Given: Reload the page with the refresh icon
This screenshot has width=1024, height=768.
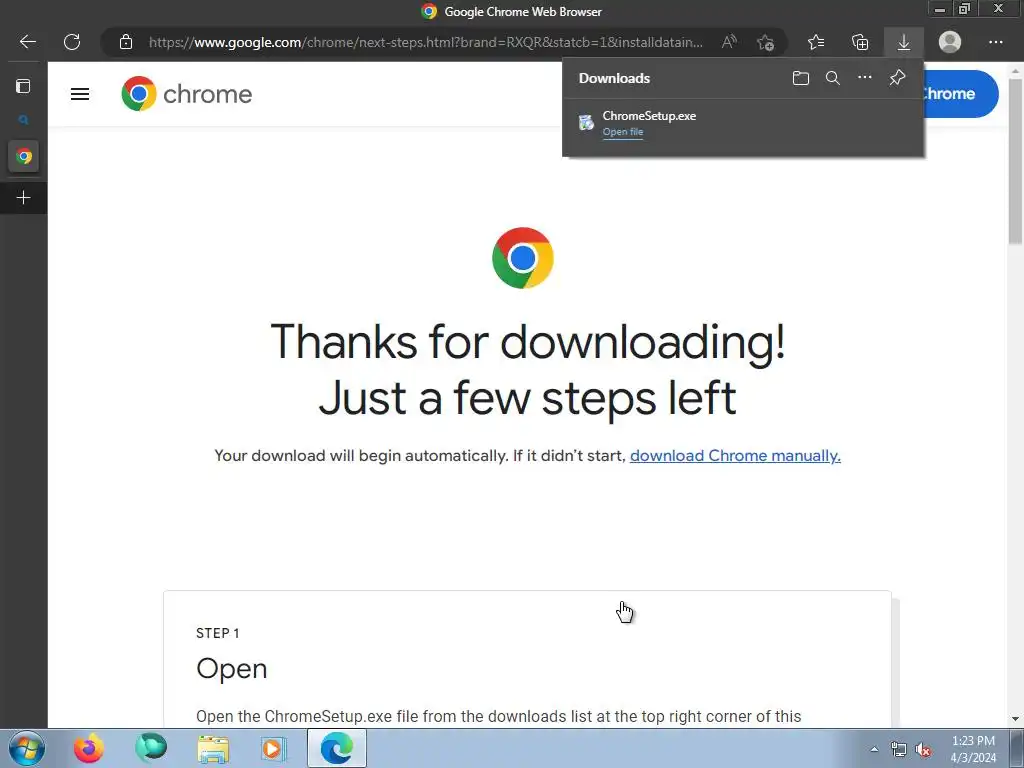Looking at the screenshot, I should point(72,42).
